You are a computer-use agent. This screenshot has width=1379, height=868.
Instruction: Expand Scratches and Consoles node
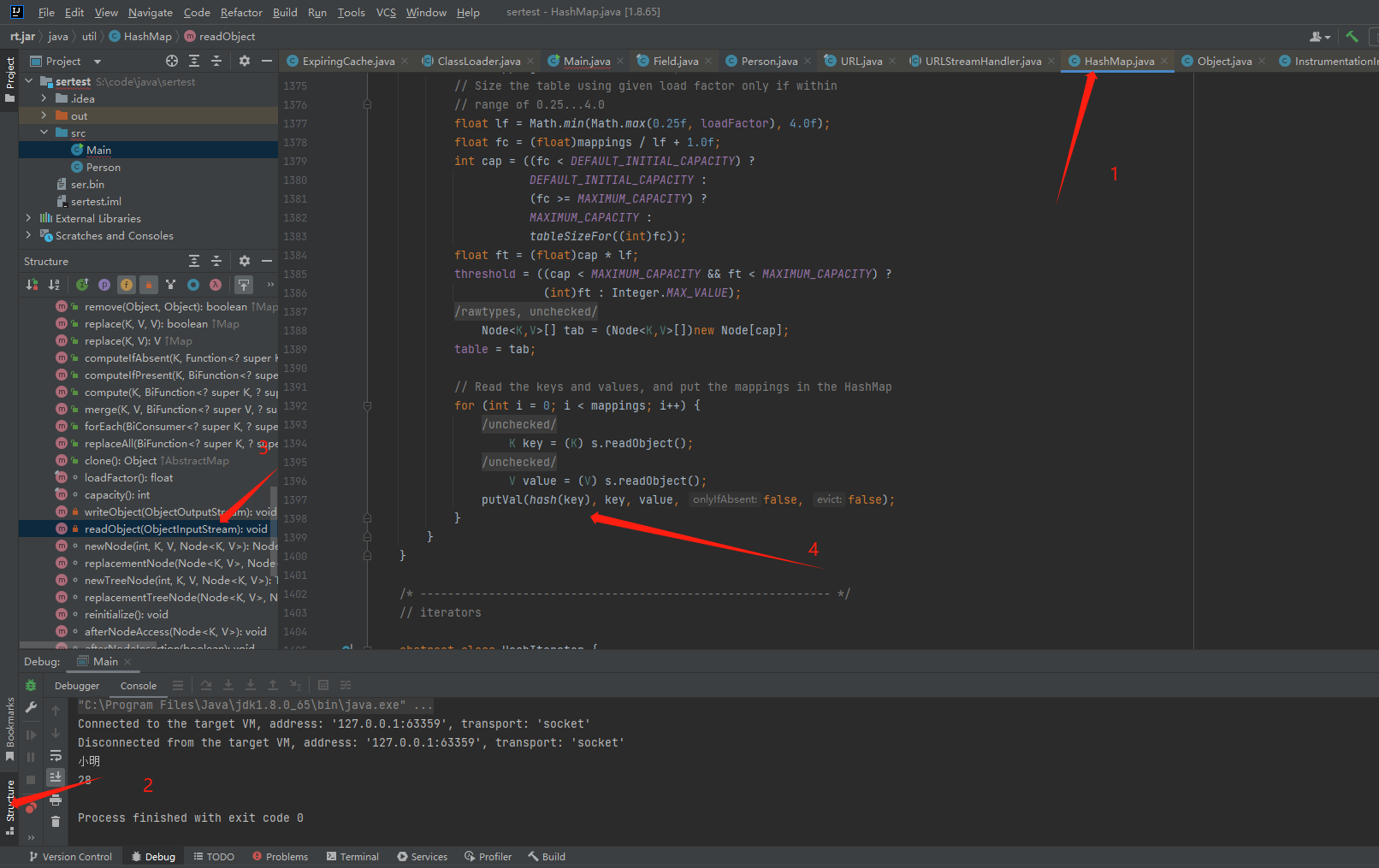tap(29, 235)
